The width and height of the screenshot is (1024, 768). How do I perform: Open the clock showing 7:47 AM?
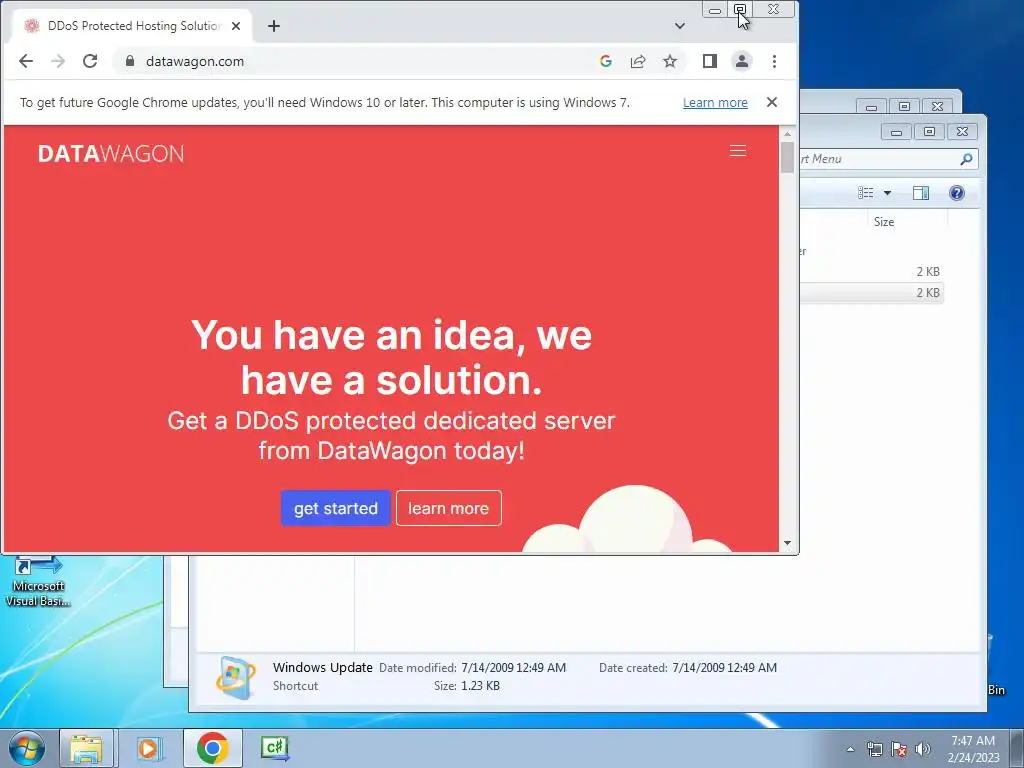[973, 749]
